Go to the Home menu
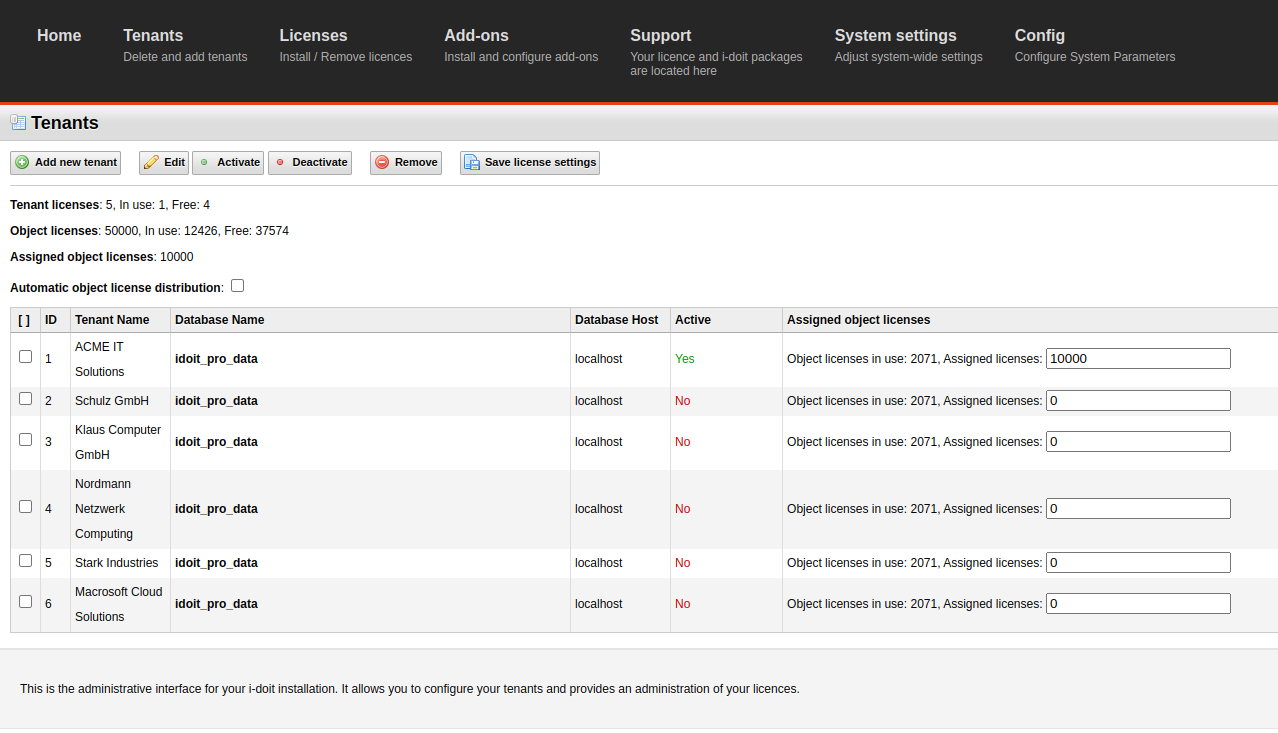Viewport: 1278px width, 733px height. point(59,36)
